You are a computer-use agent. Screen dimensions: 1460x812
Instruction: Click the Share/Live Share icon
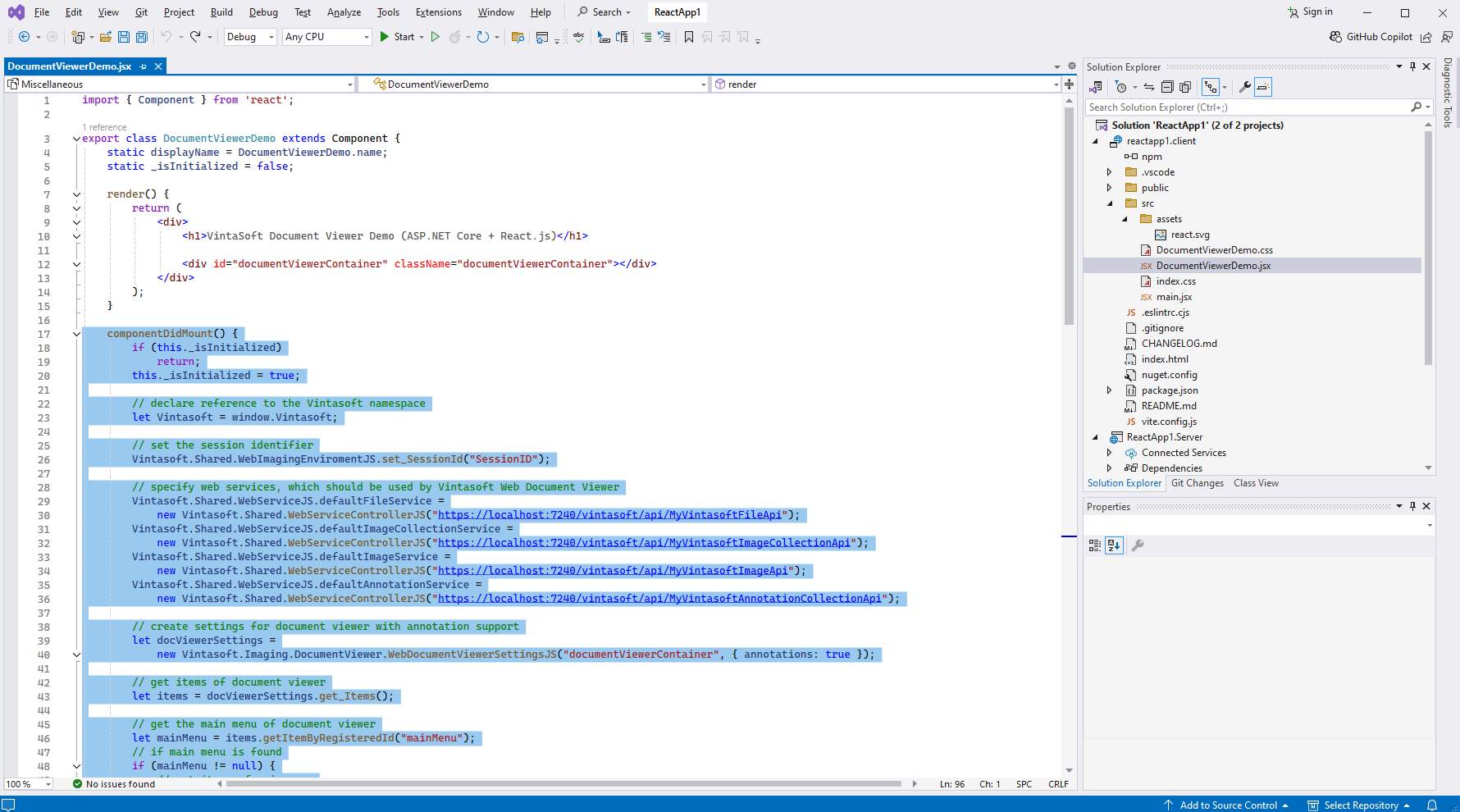tap(1426, 37)
